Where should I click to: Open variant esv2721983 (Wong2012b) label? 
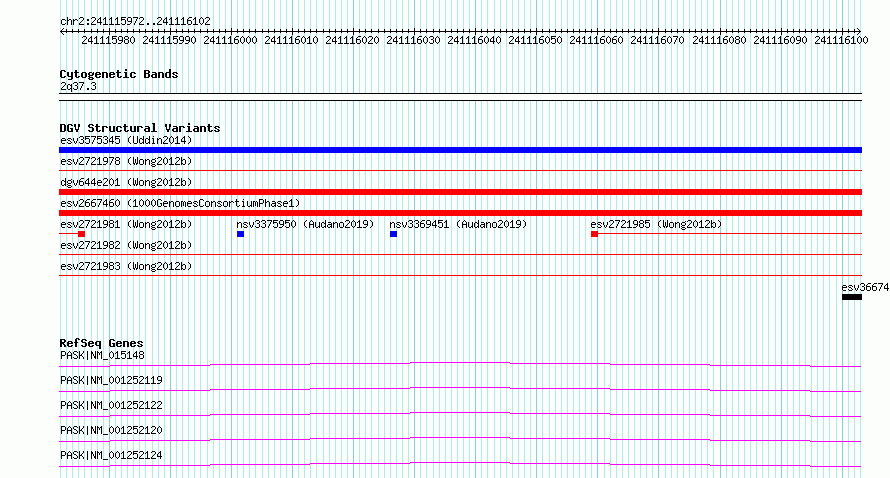[126, 266]
